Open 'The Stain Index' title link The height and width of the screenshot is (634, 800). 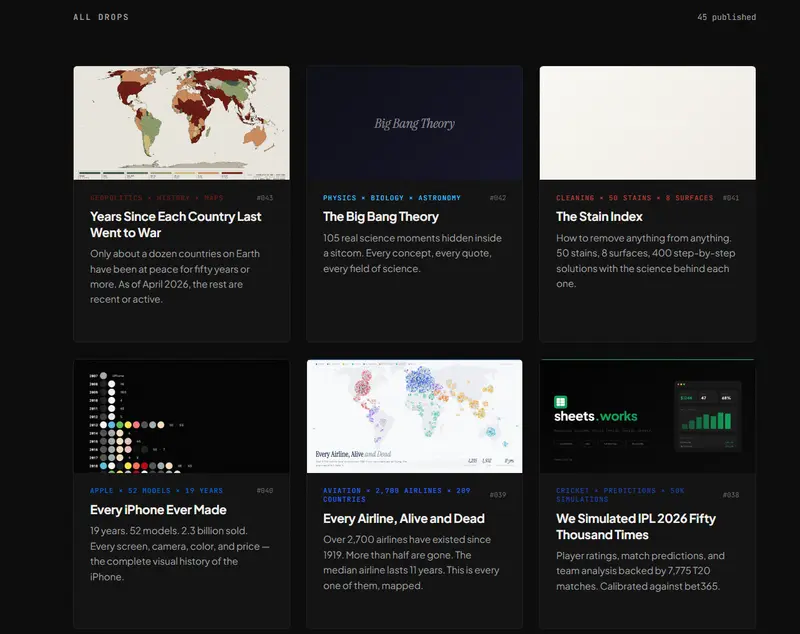599,216
